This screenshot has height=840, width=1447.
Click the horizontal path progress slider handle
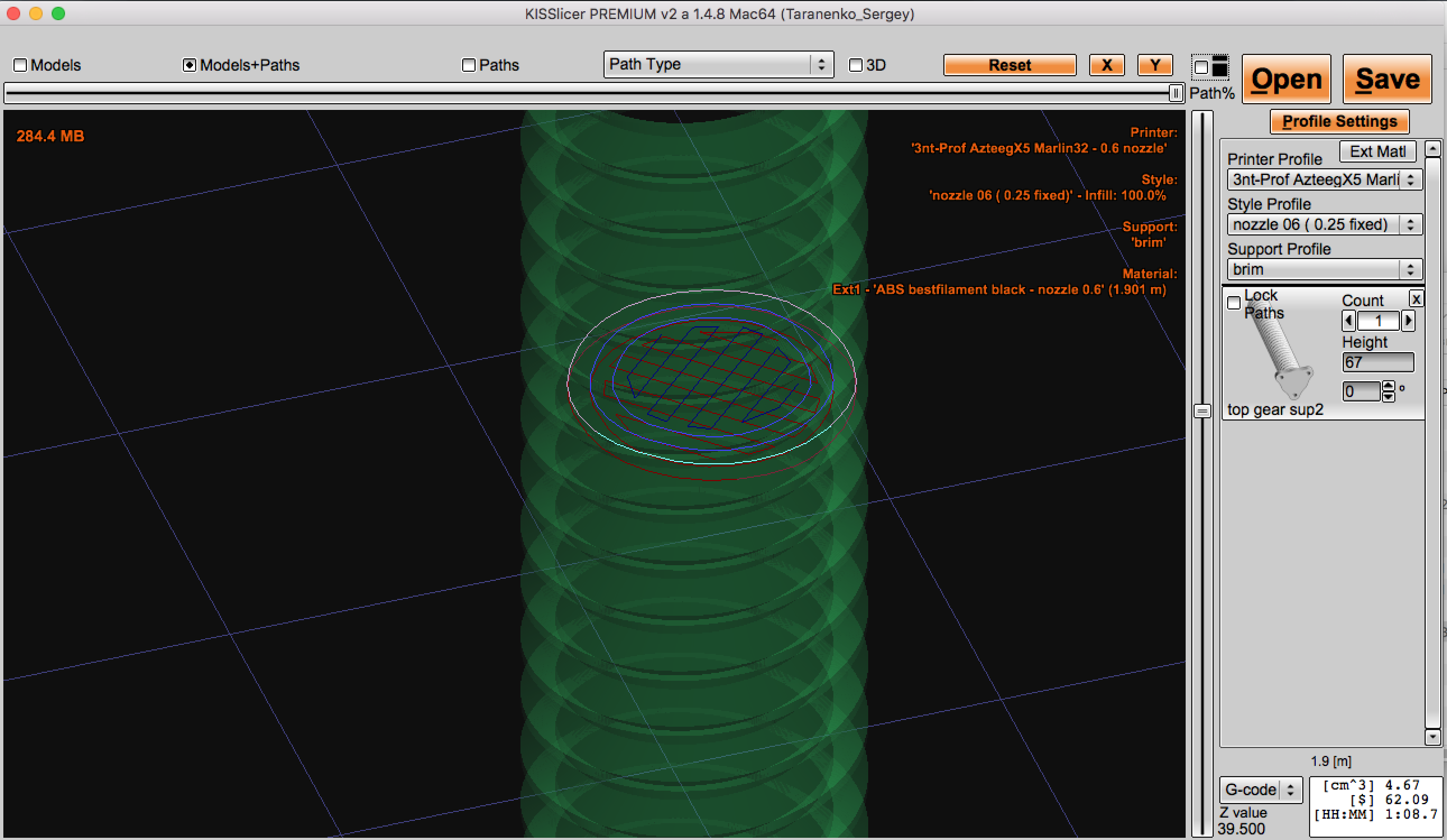pyautogui.click(x=1176, y=93)
